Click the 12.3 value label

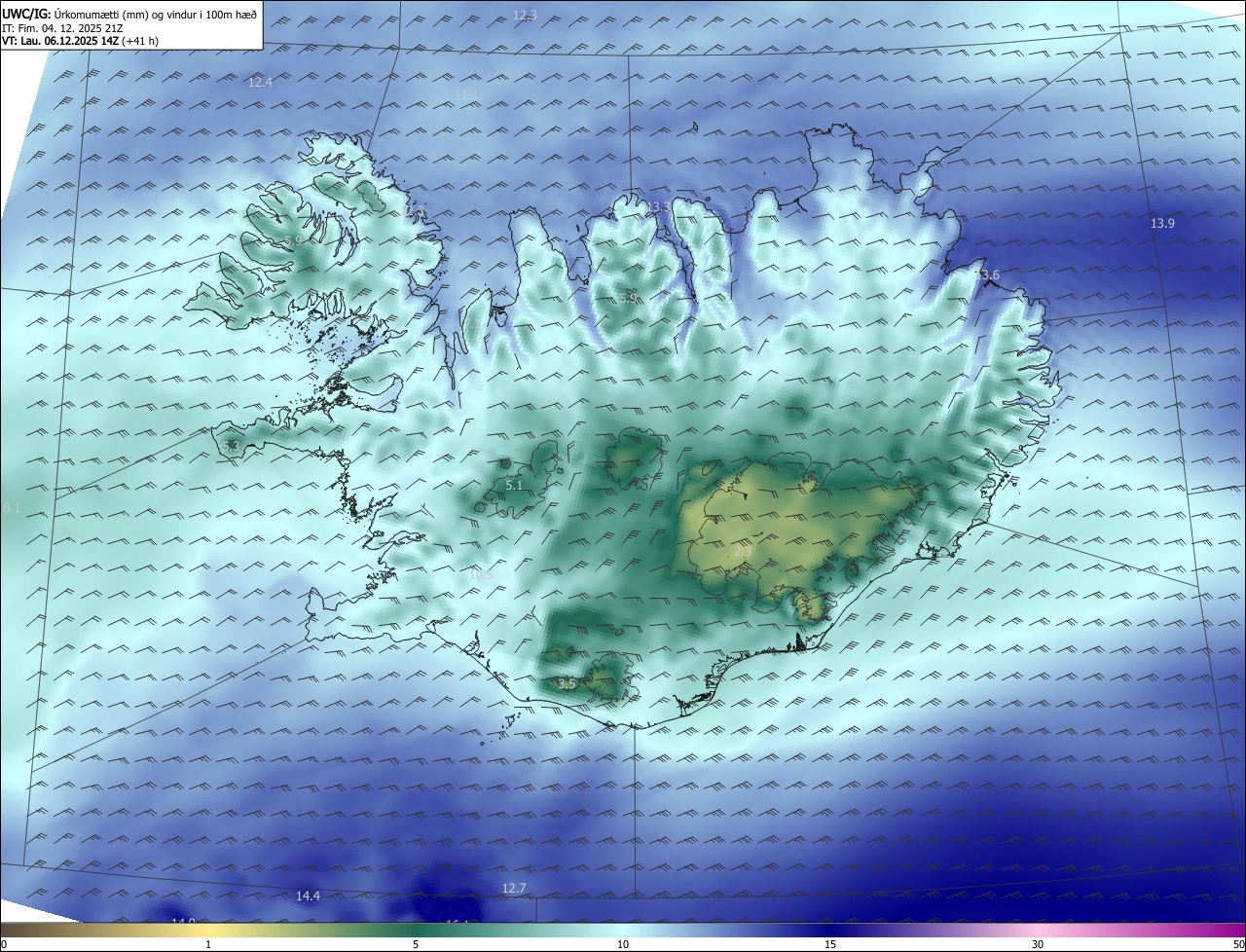tap(525, 15)
